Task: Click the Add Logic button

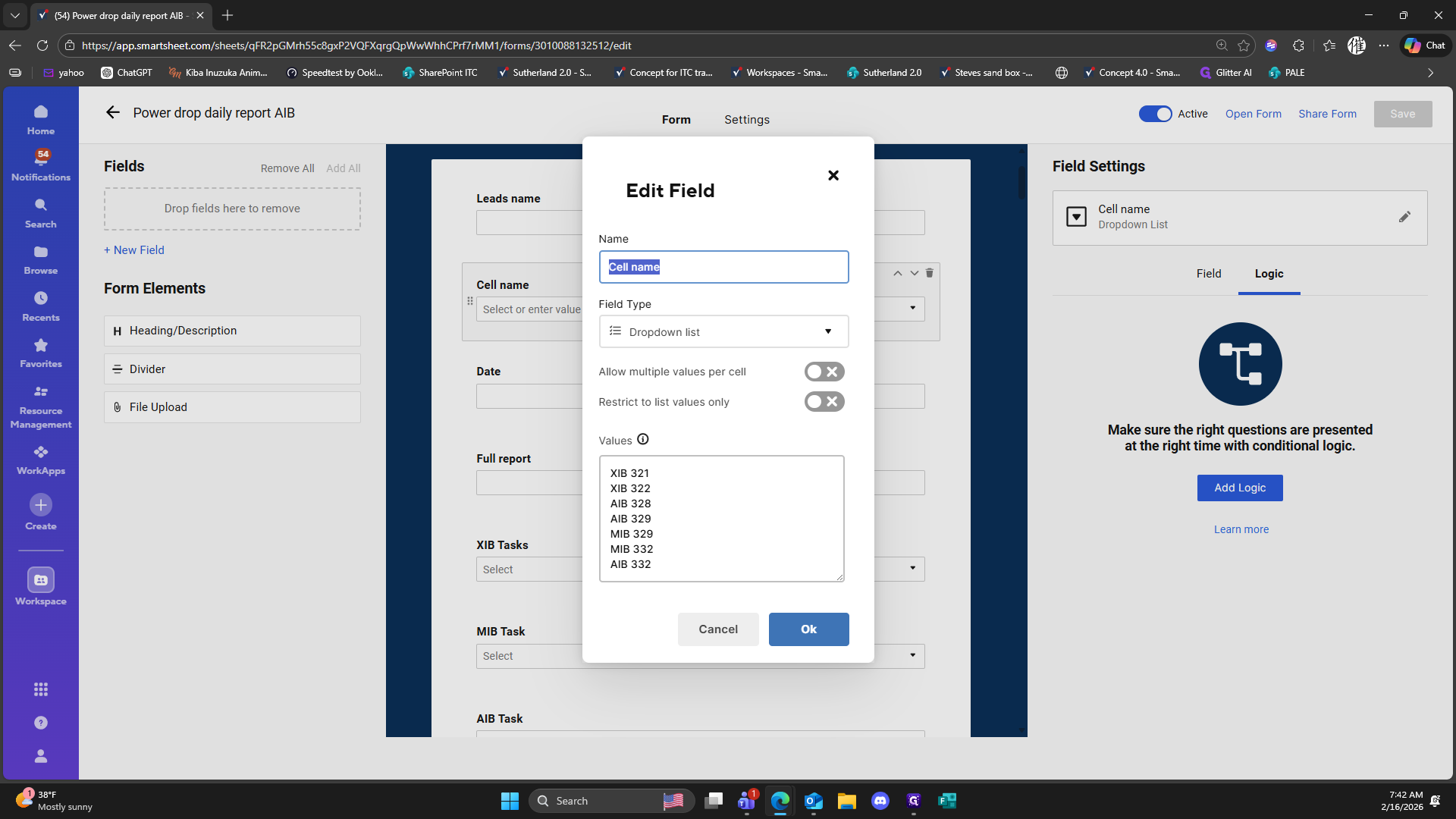Action: coord(1240,488)
